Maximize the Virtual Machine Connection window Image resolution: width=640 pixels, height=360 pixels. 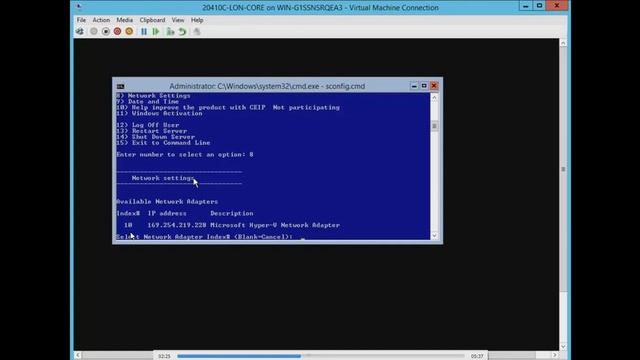tap(540, 6)
